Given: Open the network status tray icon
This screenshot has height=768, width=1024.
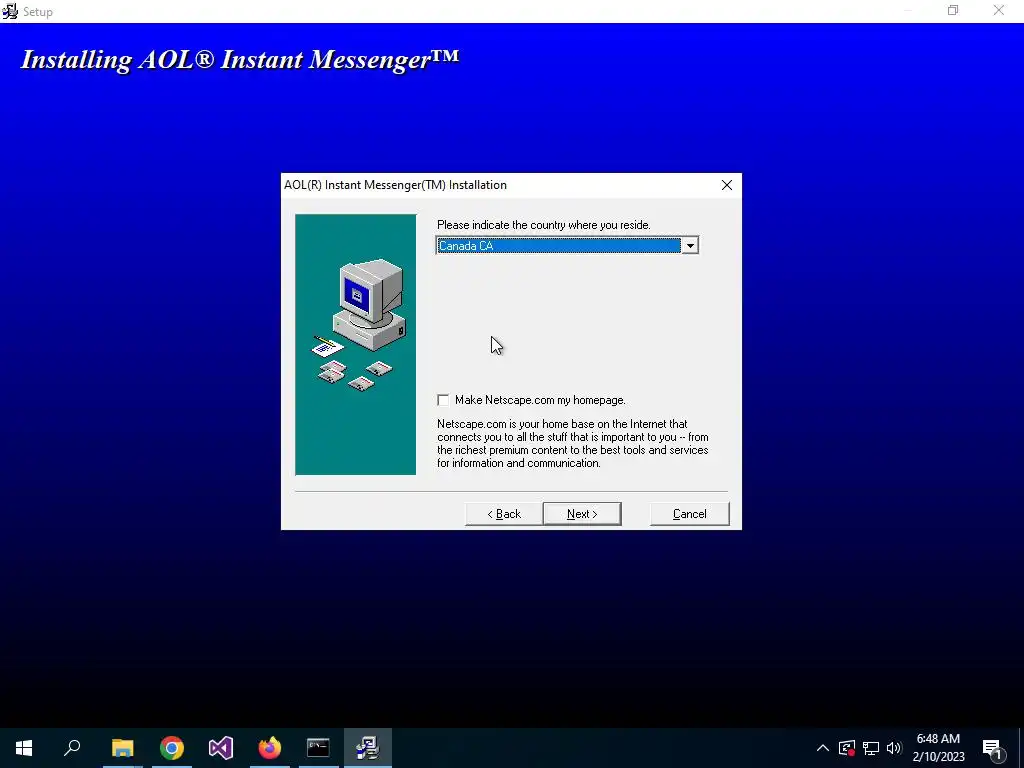Looking at the screenshot, I should pos(871,748).
